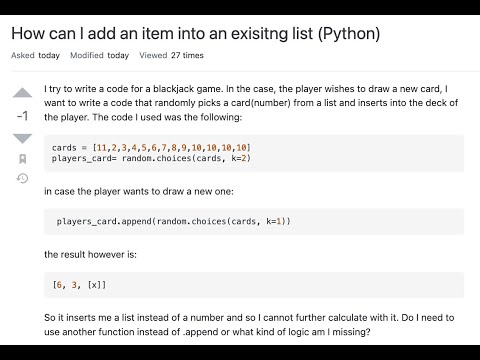Downvote the blackjack question
Screen dimensions: 480x360
[x=22, y=138]
